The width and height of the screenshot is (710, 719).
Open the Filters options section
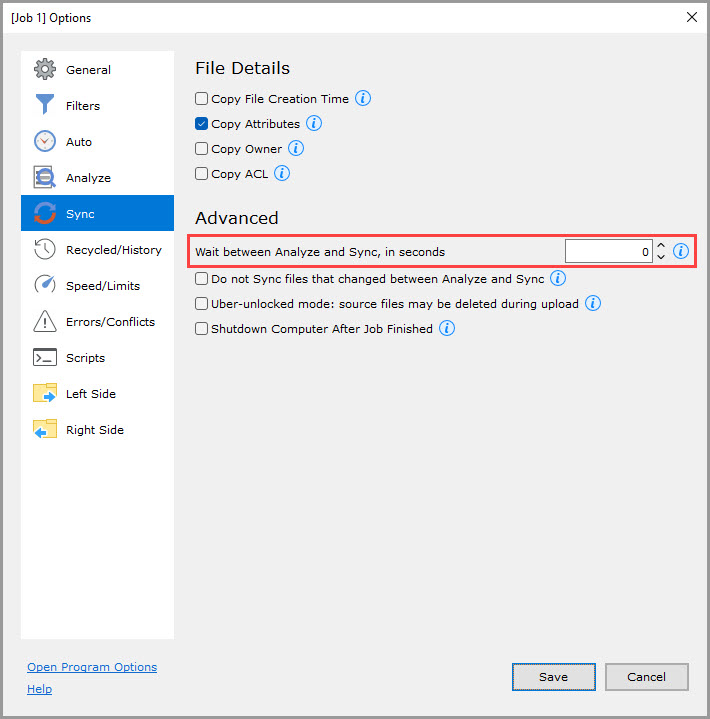click(83, 106)
